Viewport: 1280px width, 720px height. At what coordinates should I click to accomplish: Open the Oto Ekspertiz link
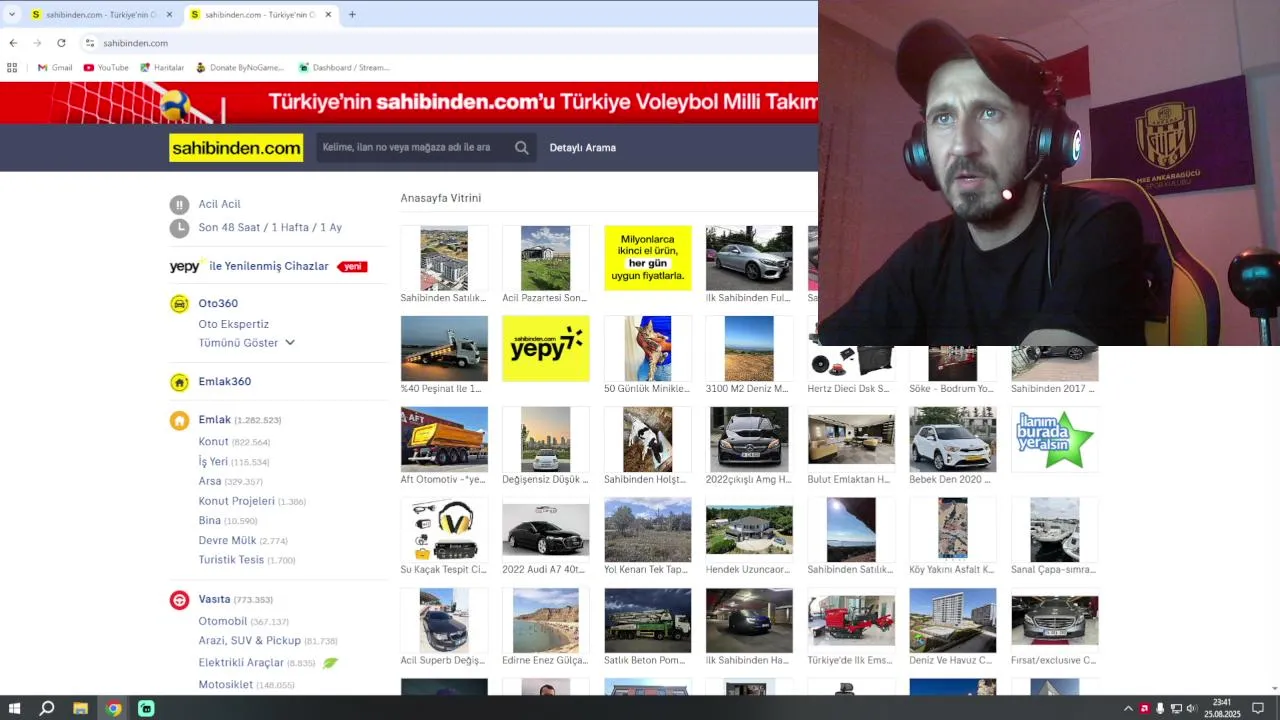(x=233, y=324)
